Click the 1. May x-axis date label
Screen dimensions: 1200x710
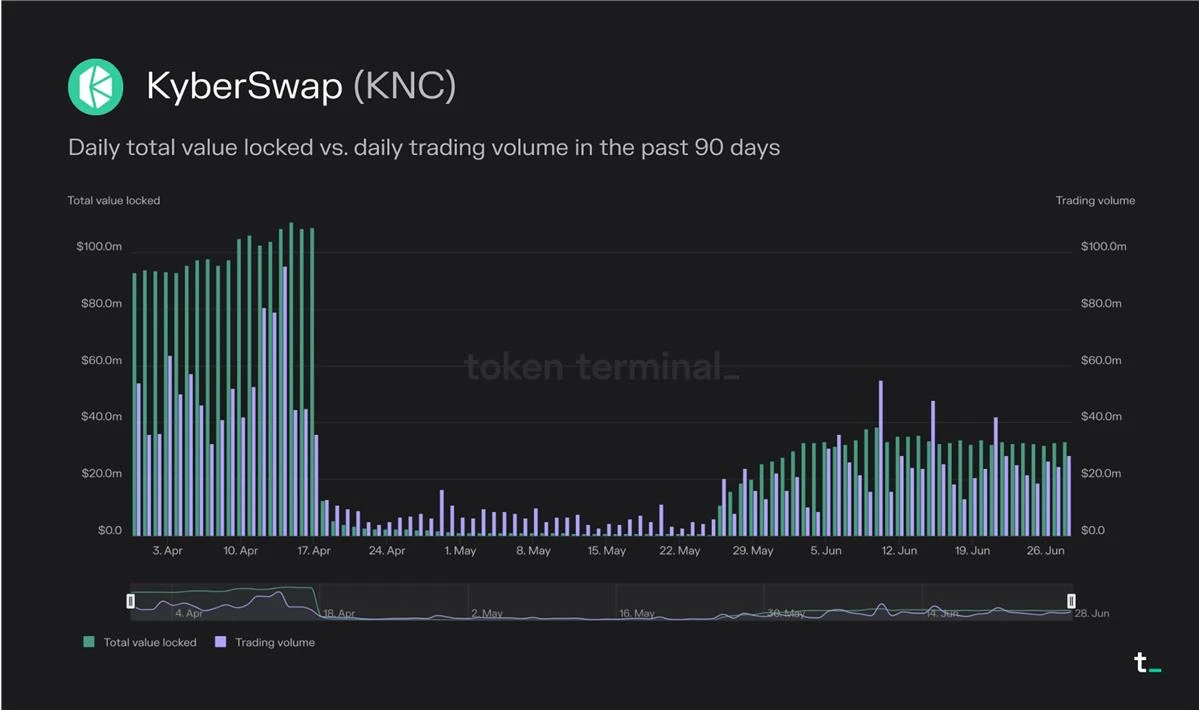(460, 551)
